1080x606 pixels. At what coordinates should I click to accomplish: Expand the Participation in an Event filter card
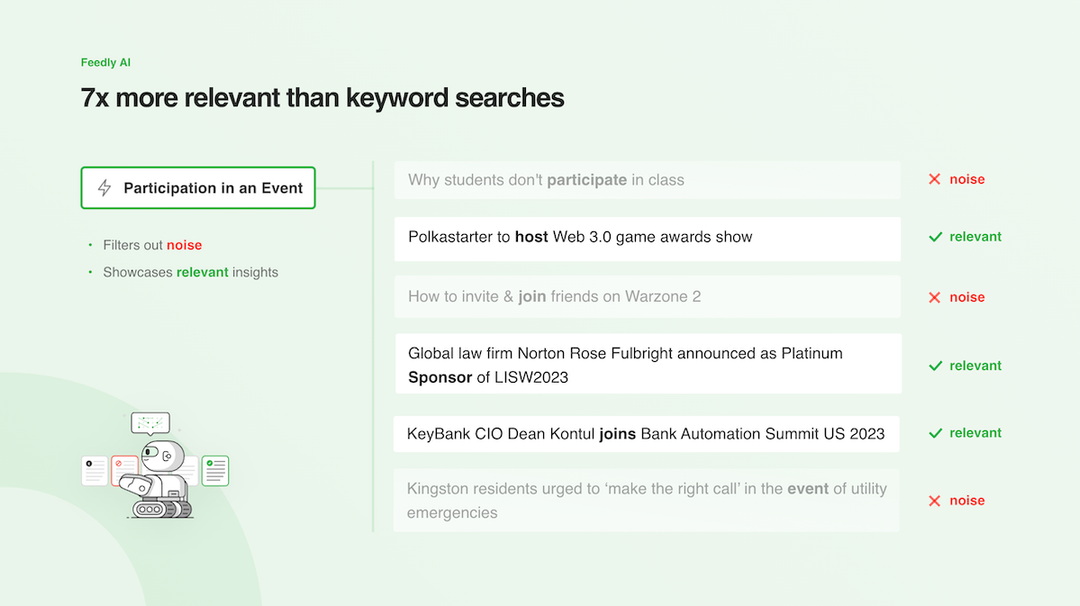point(197,187)
